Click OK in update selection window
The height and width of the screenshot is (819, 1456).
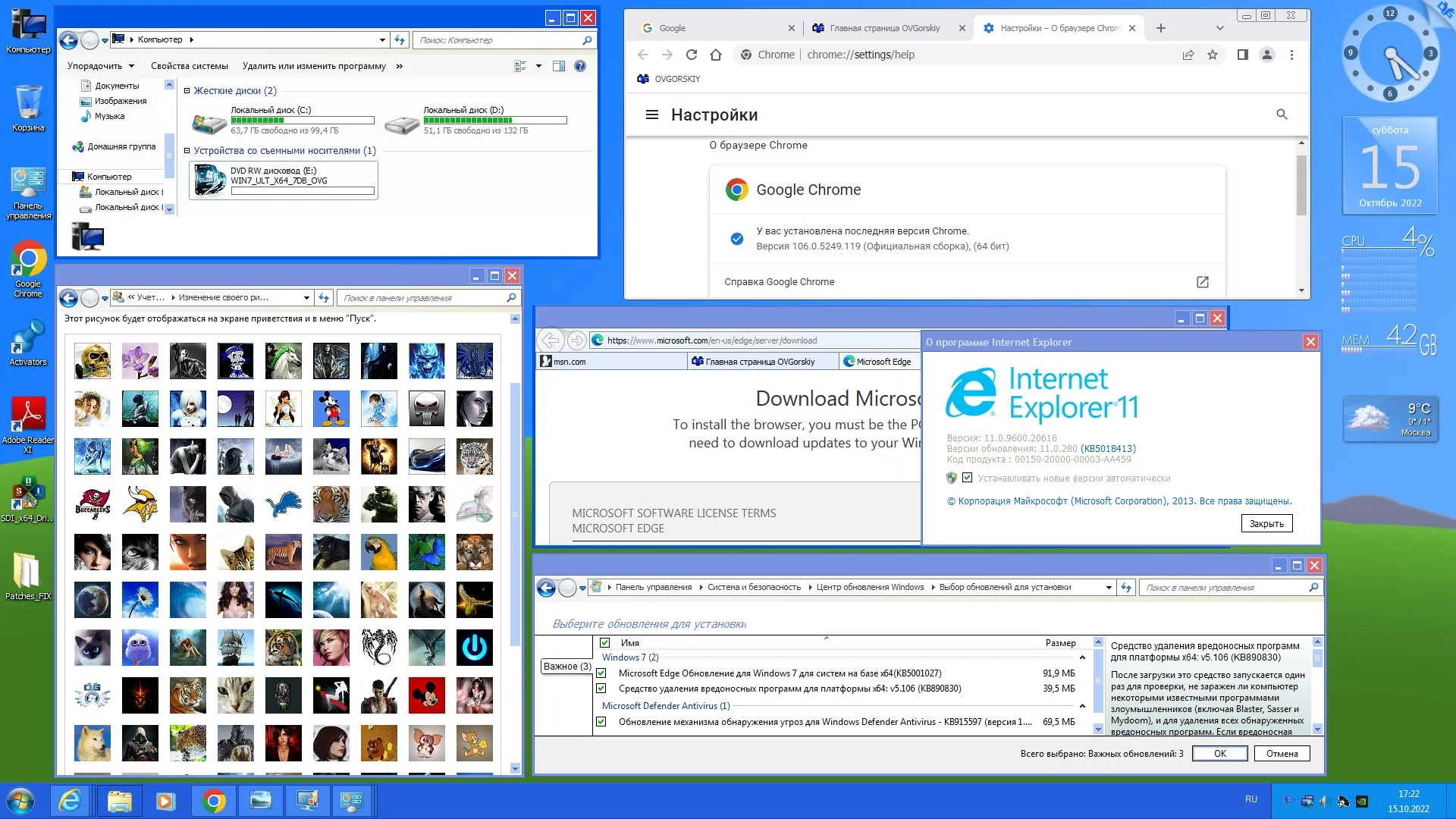pyautogui.click(x=1219, y=753)
